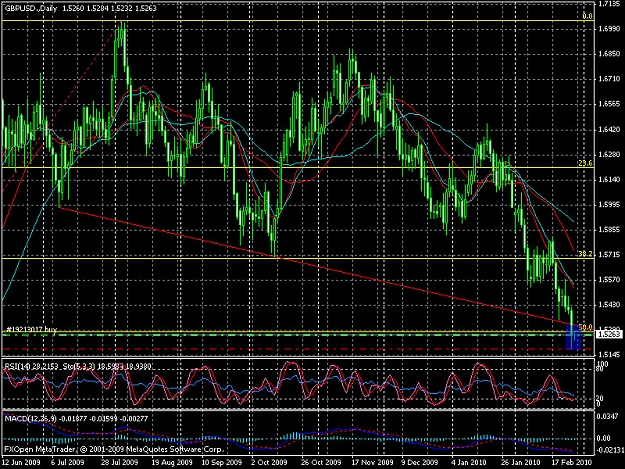Click the 1.7135 price axis value
This screenshot has height=469, width=625.
[x=609, y=4]
